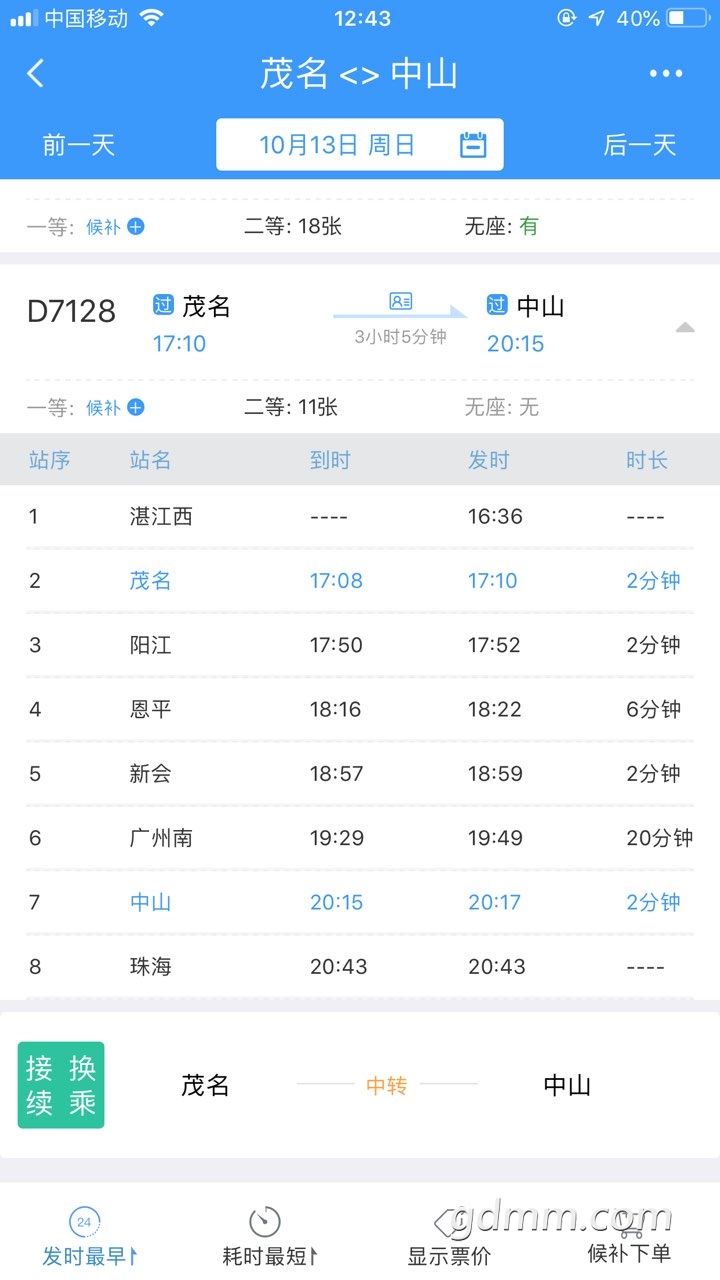
Task: Go to next day 后一天
Action: click(640, 145)
